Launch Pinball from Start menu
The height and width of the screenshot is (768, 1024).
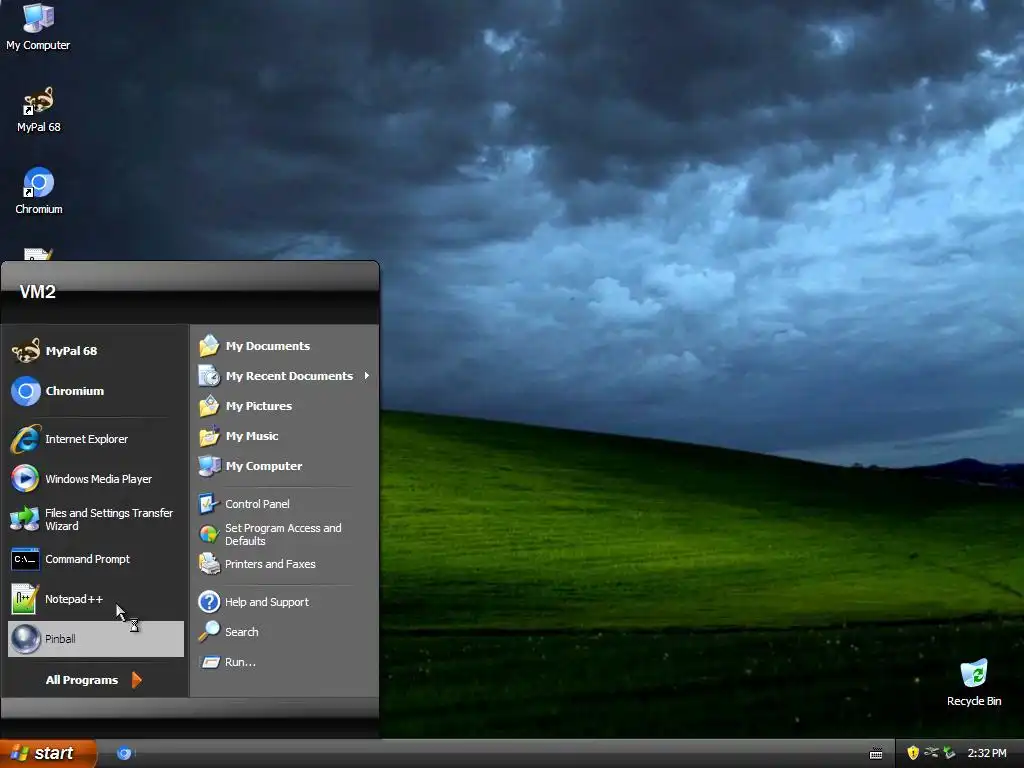click(95, 639)
